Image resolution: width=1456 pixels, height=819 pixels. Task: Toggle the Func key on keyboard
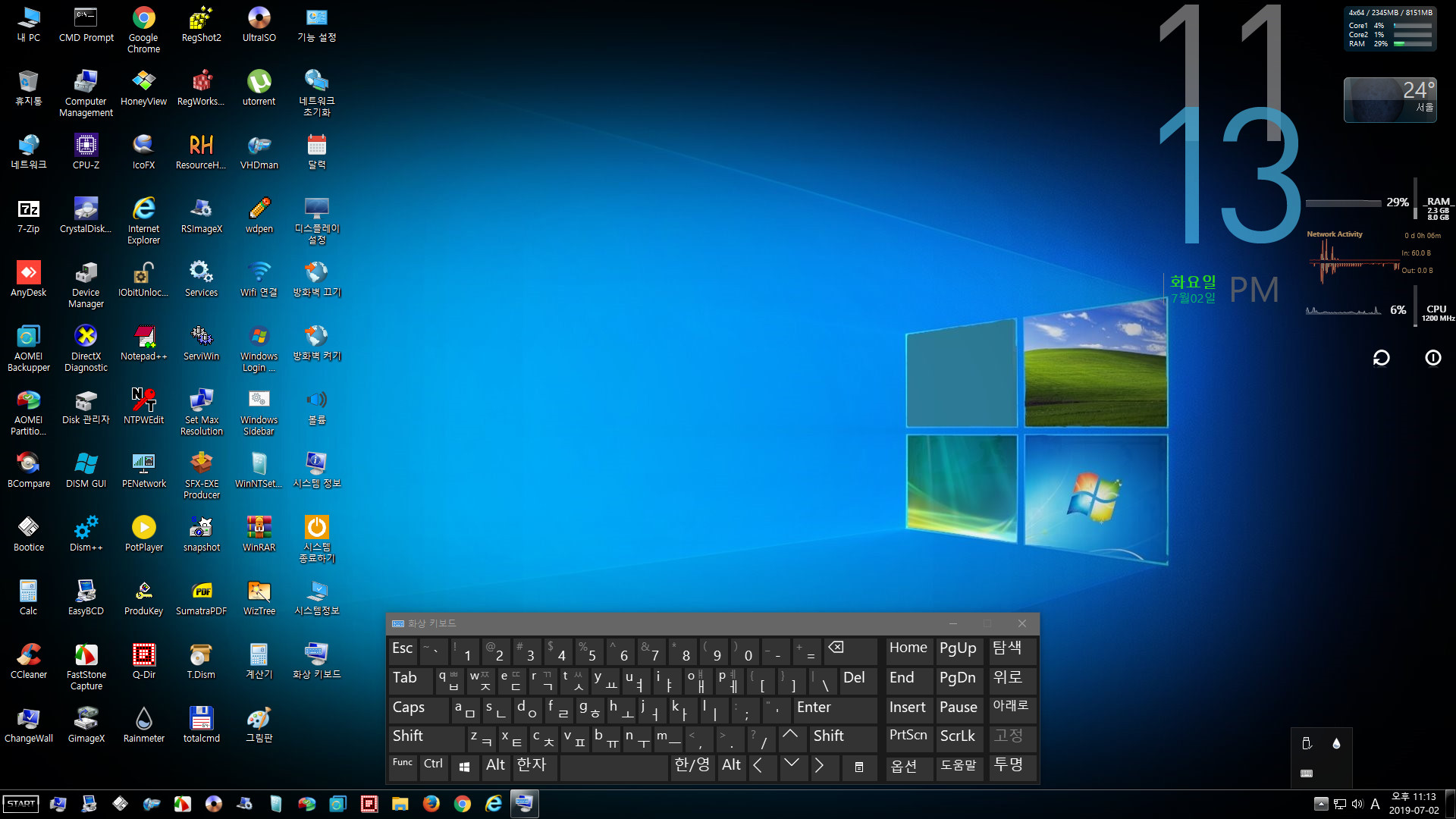(403, 766)
